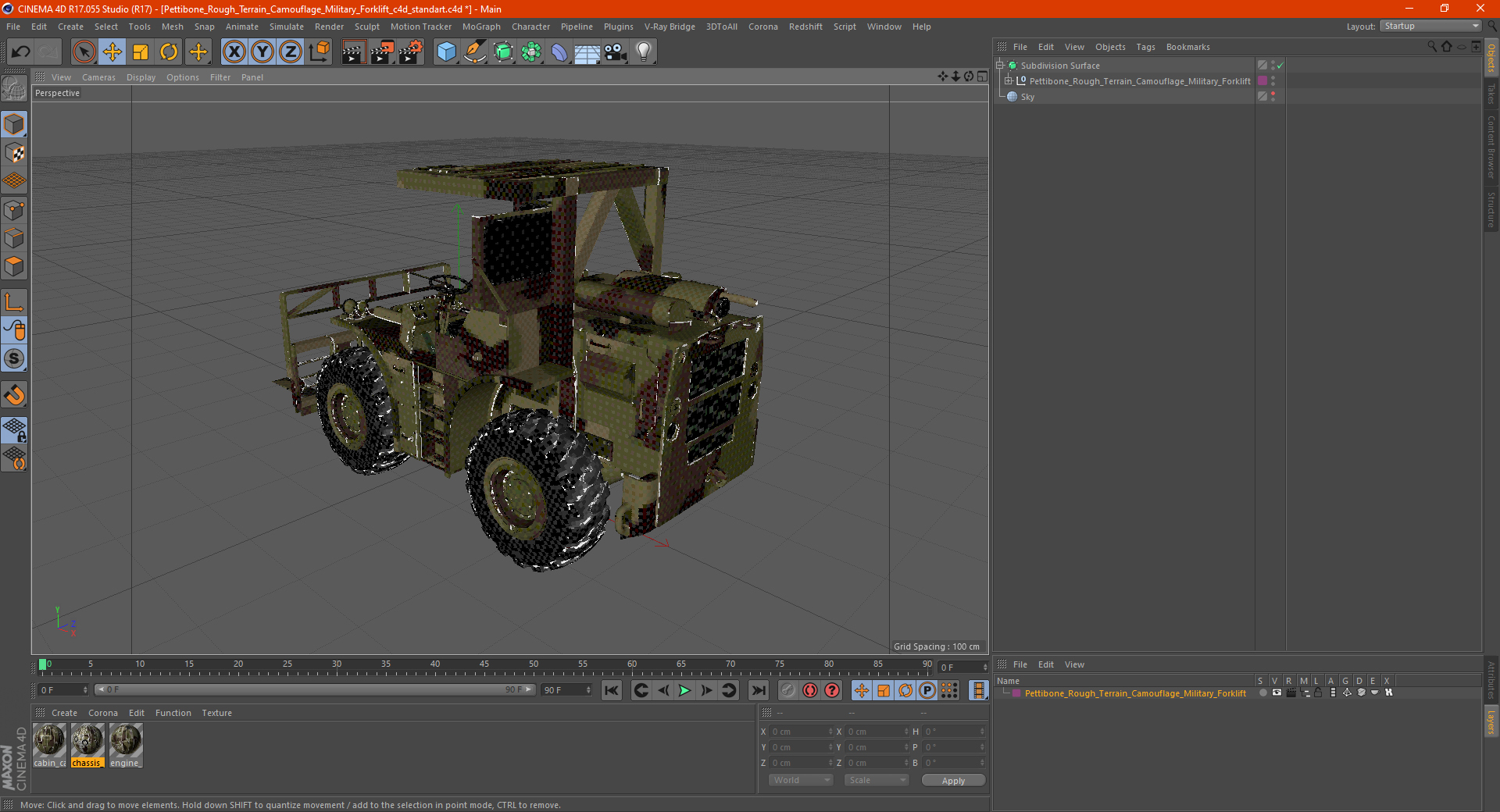Open the MoGraph menu

tap(481, 27)
